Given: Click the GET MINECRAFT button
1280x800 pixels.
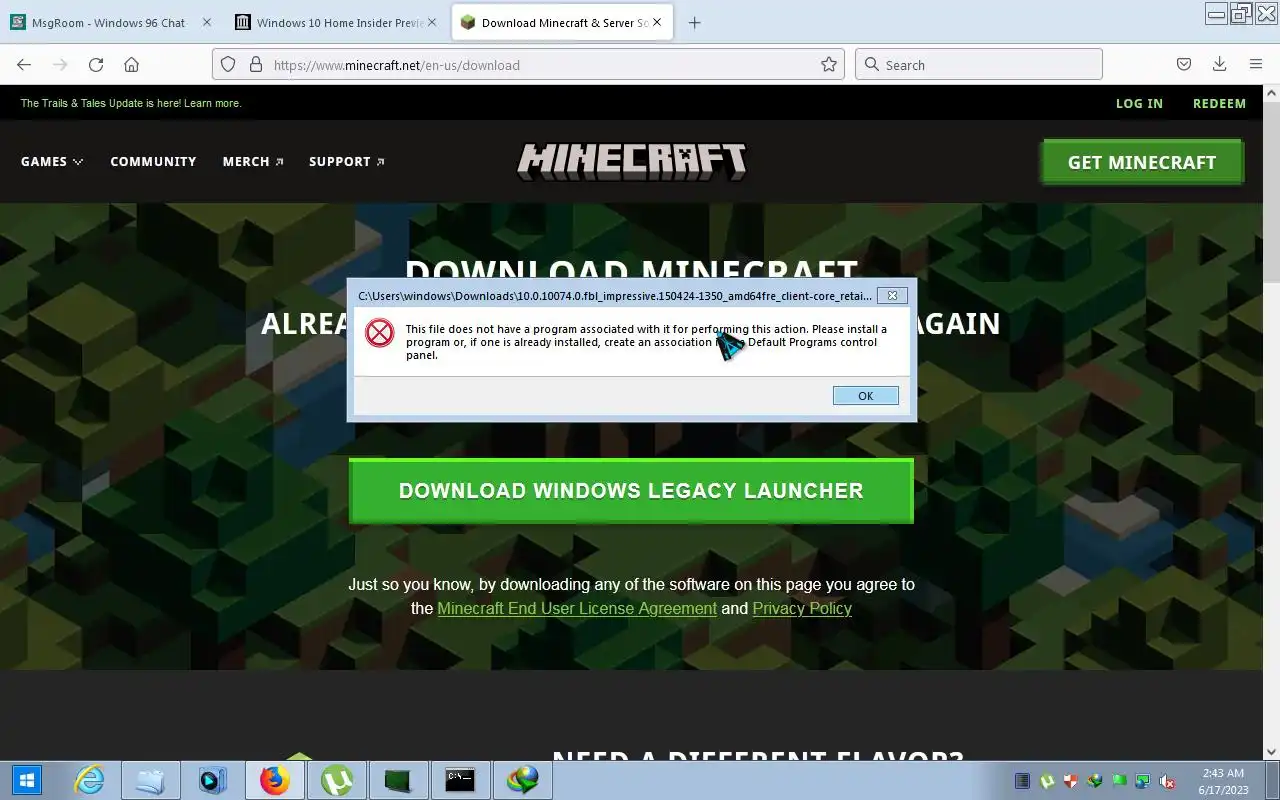Looking at the screenshot, I should pyautogui.click(x=1142, y=162).
